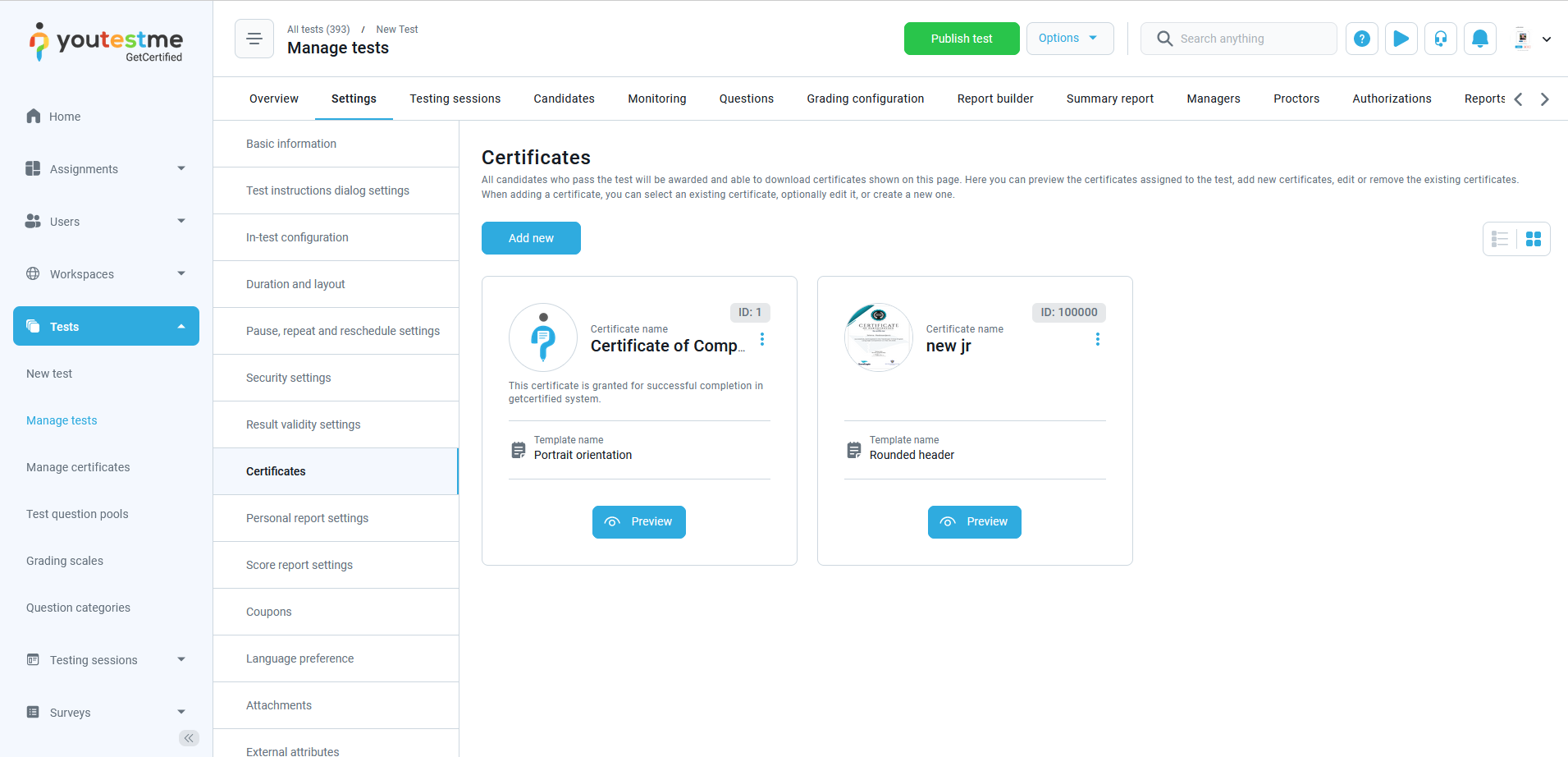Switch to the Grading configuration tab
Viewport: 1568px width, 757px height.
[x=865, y=99]
